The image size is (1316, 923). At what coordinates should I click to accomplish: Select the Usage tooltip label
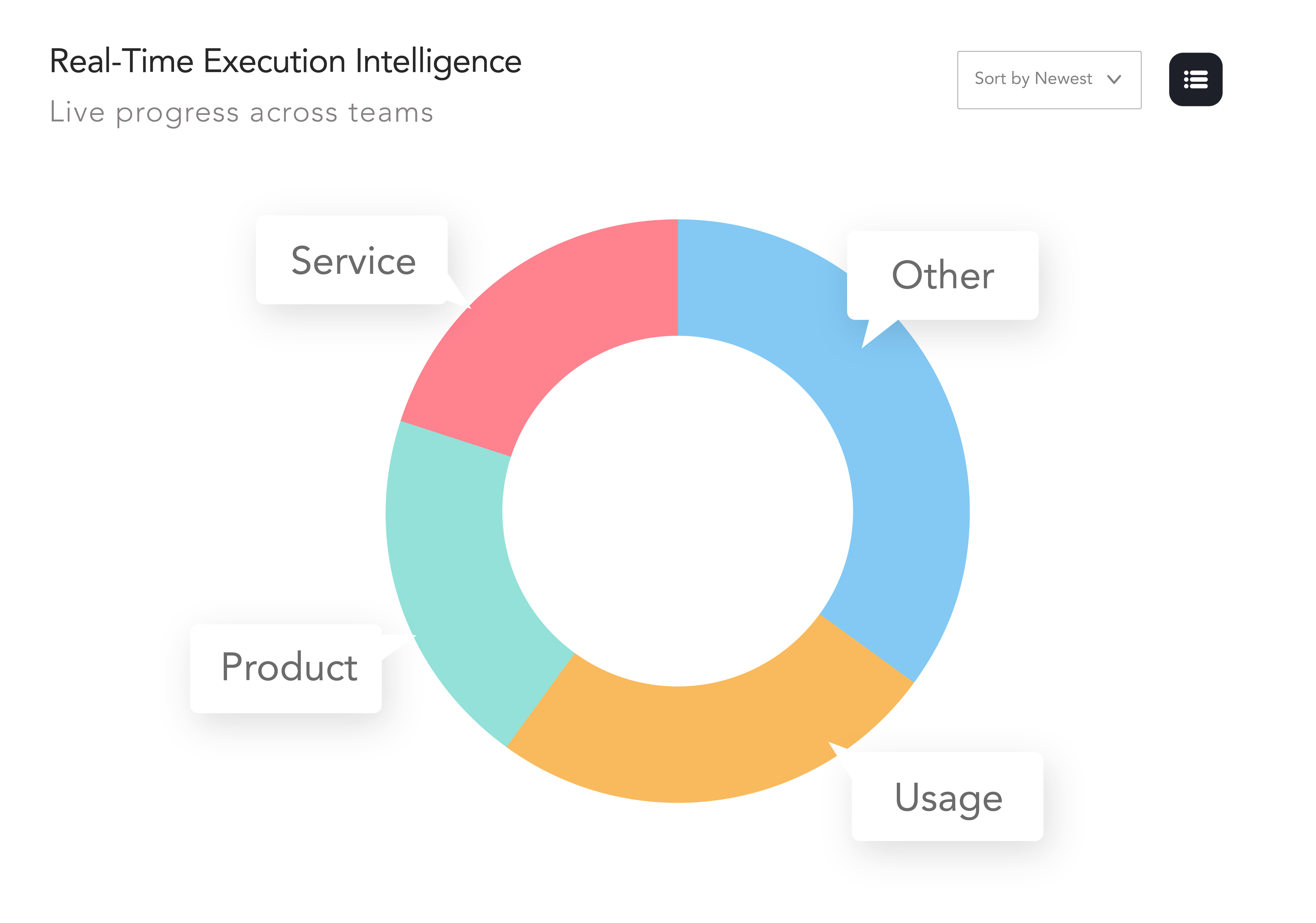[x=948, y=797]
